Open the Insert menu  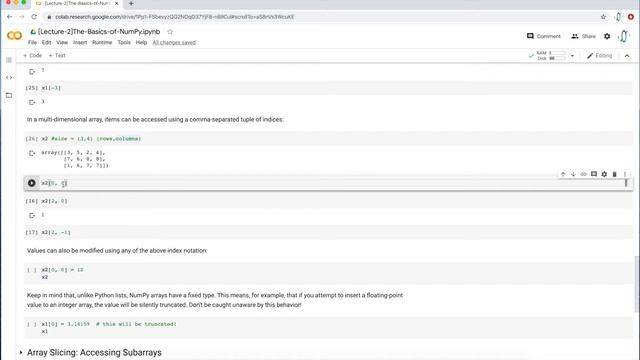(80, 42)
